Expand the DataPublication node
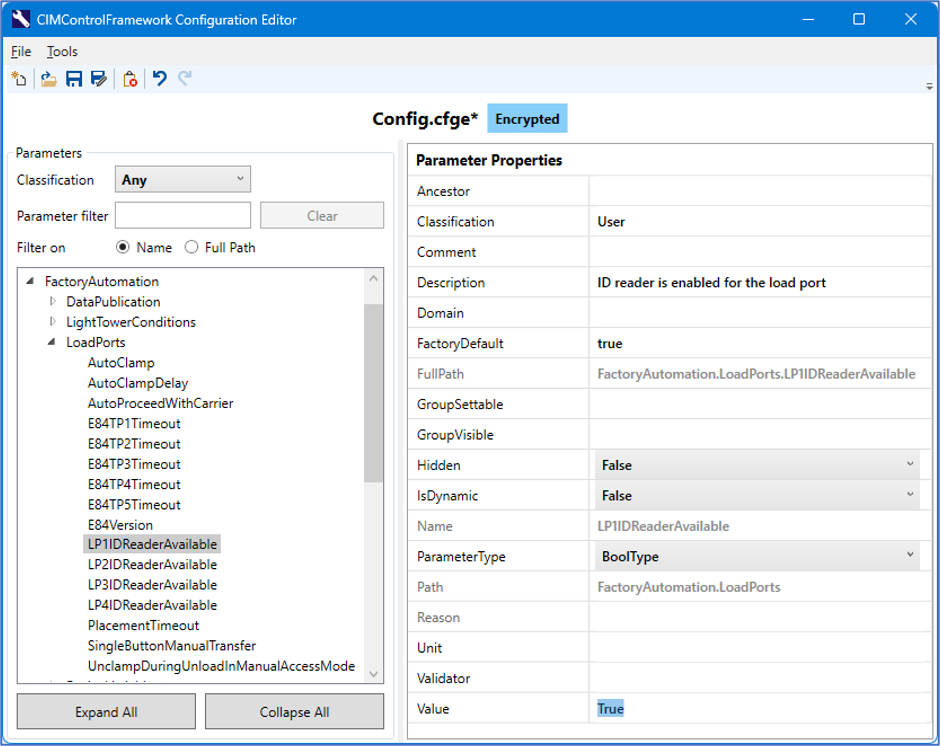 [x=53, y=301]
